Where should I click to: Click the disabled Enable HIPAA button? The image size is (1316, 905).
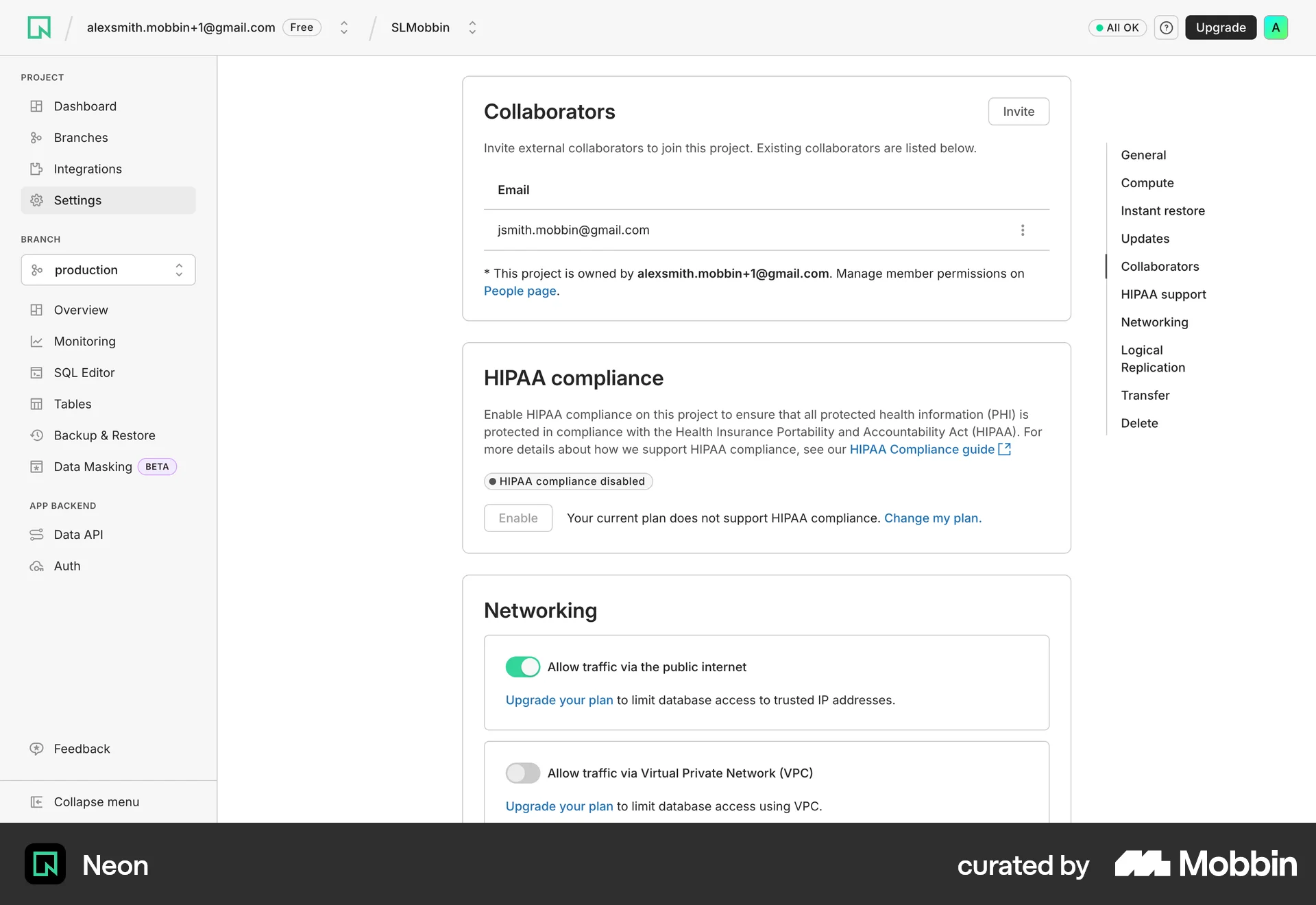[x=518, y=518]
